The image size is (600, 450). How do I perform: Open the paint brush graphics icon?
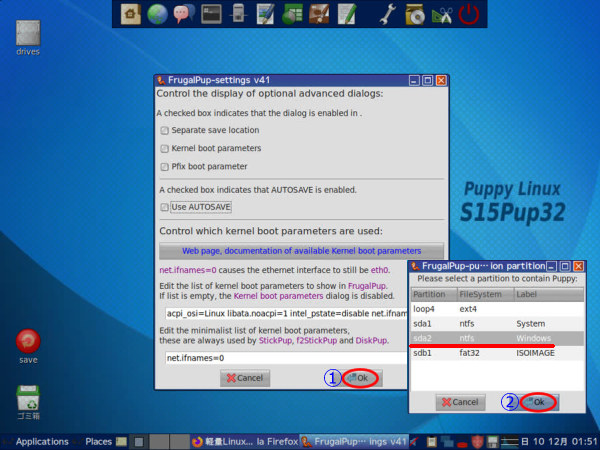(x=319, y=14)
